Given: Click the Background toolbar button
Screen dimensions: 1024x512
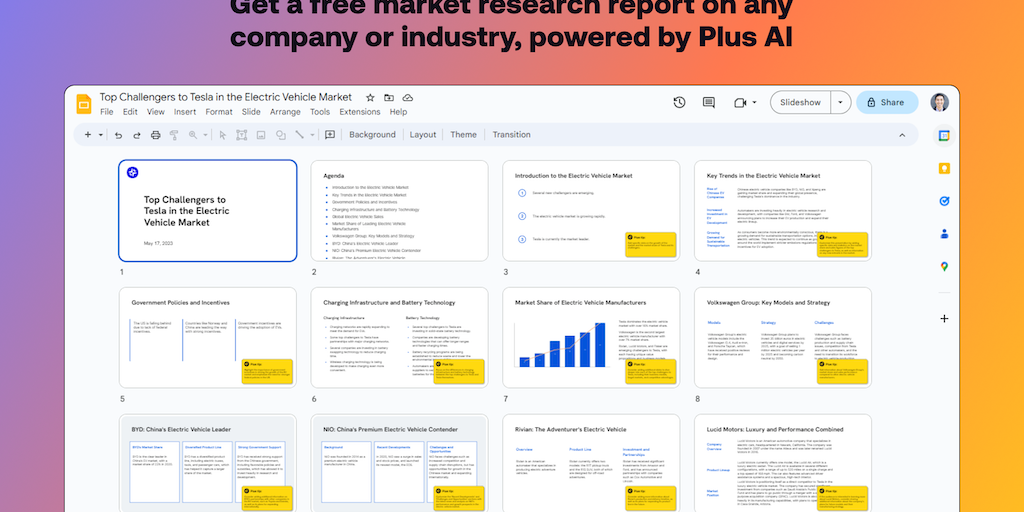Looking at the screenshot, I should [372, 135].
